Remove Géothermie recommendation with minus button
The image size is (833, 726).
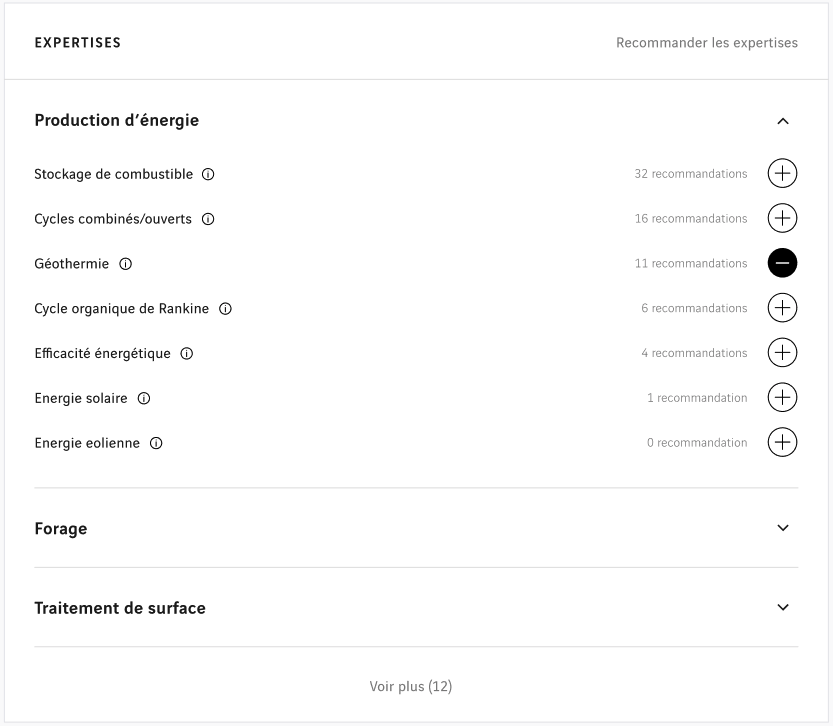(782, 263)
